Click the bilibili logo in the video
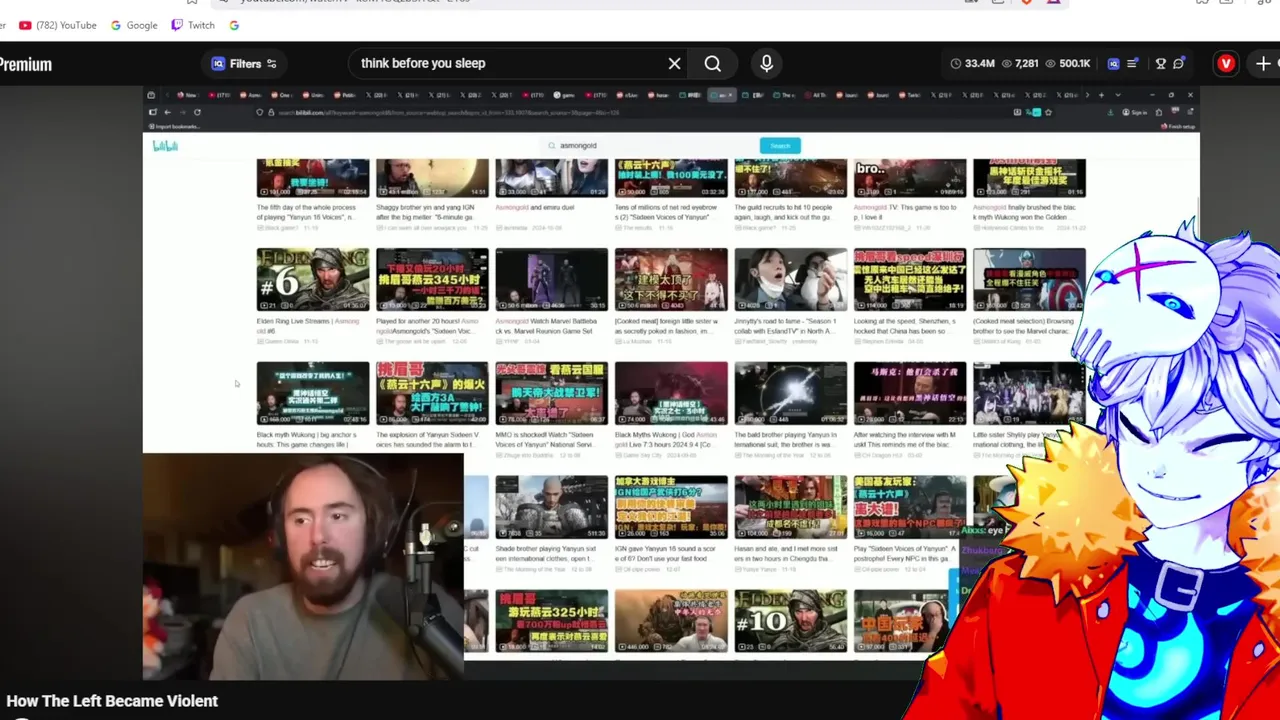 click(x=165, y=146)
